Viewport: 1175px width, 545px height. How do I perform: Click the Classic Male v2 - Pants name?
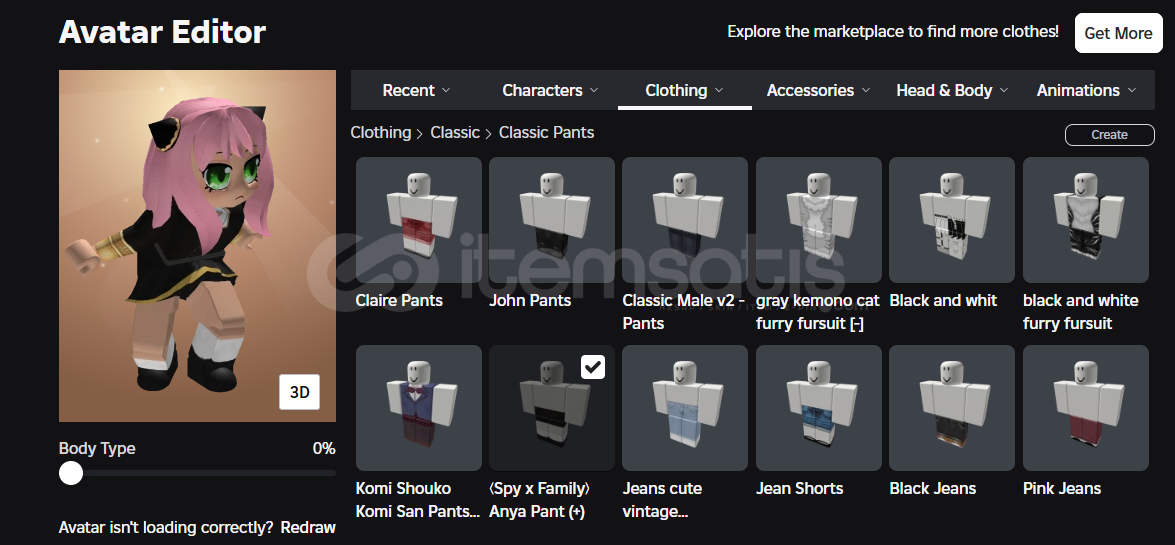(683, 312)
